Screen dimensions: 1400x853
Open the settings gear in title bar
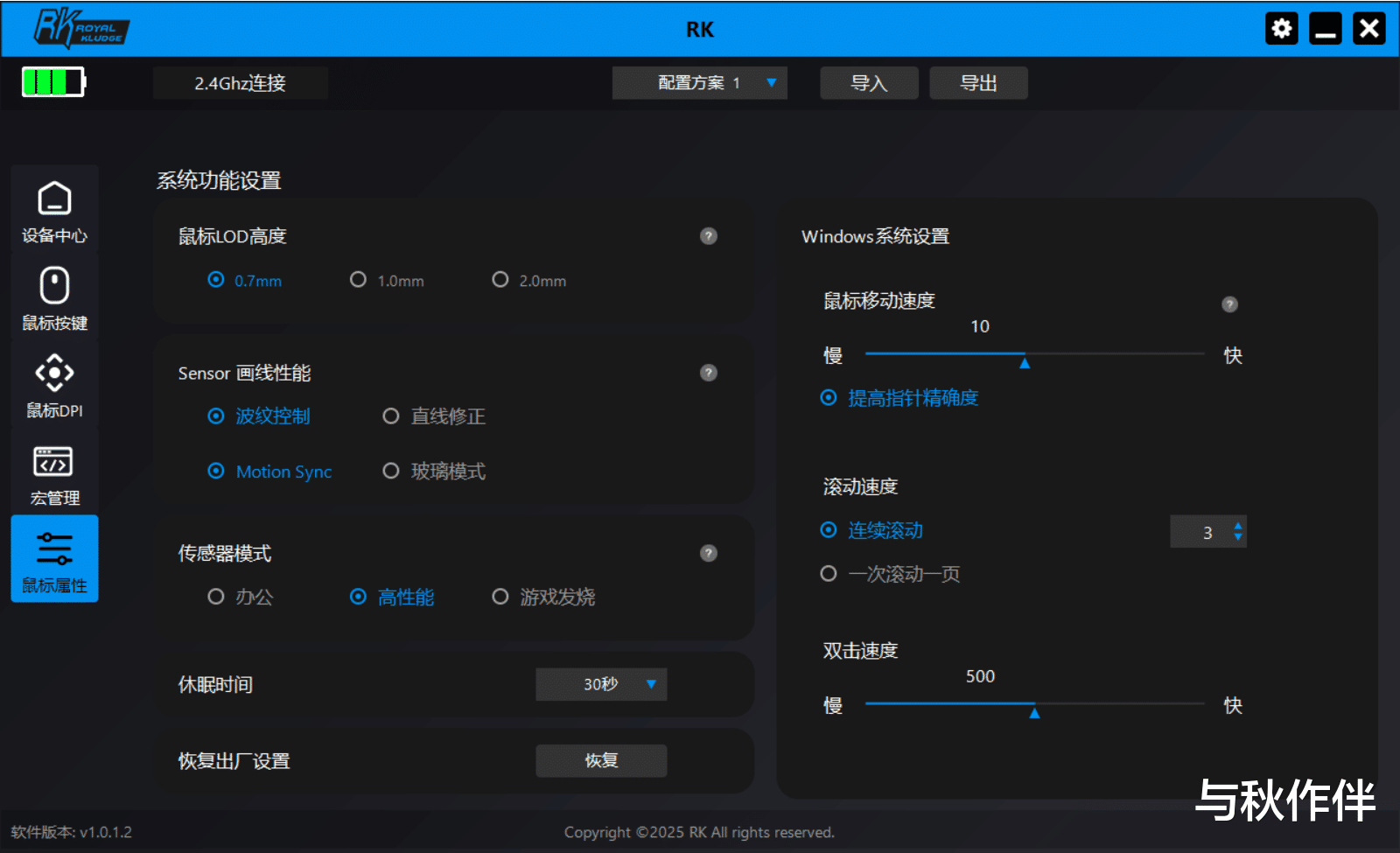tap(1281, 28)
